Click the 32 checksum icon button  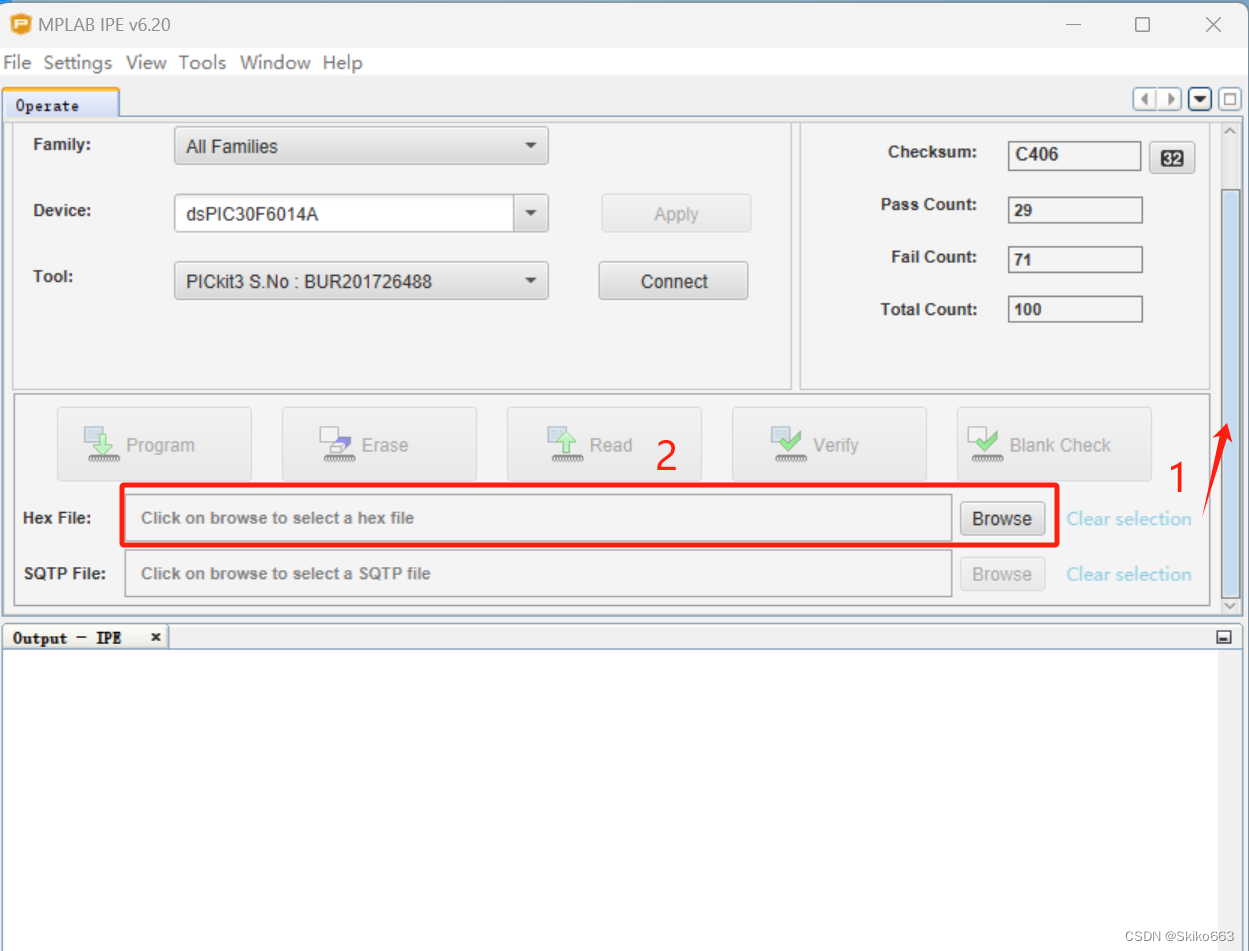pyautogui.click(x=1172, y=157)
